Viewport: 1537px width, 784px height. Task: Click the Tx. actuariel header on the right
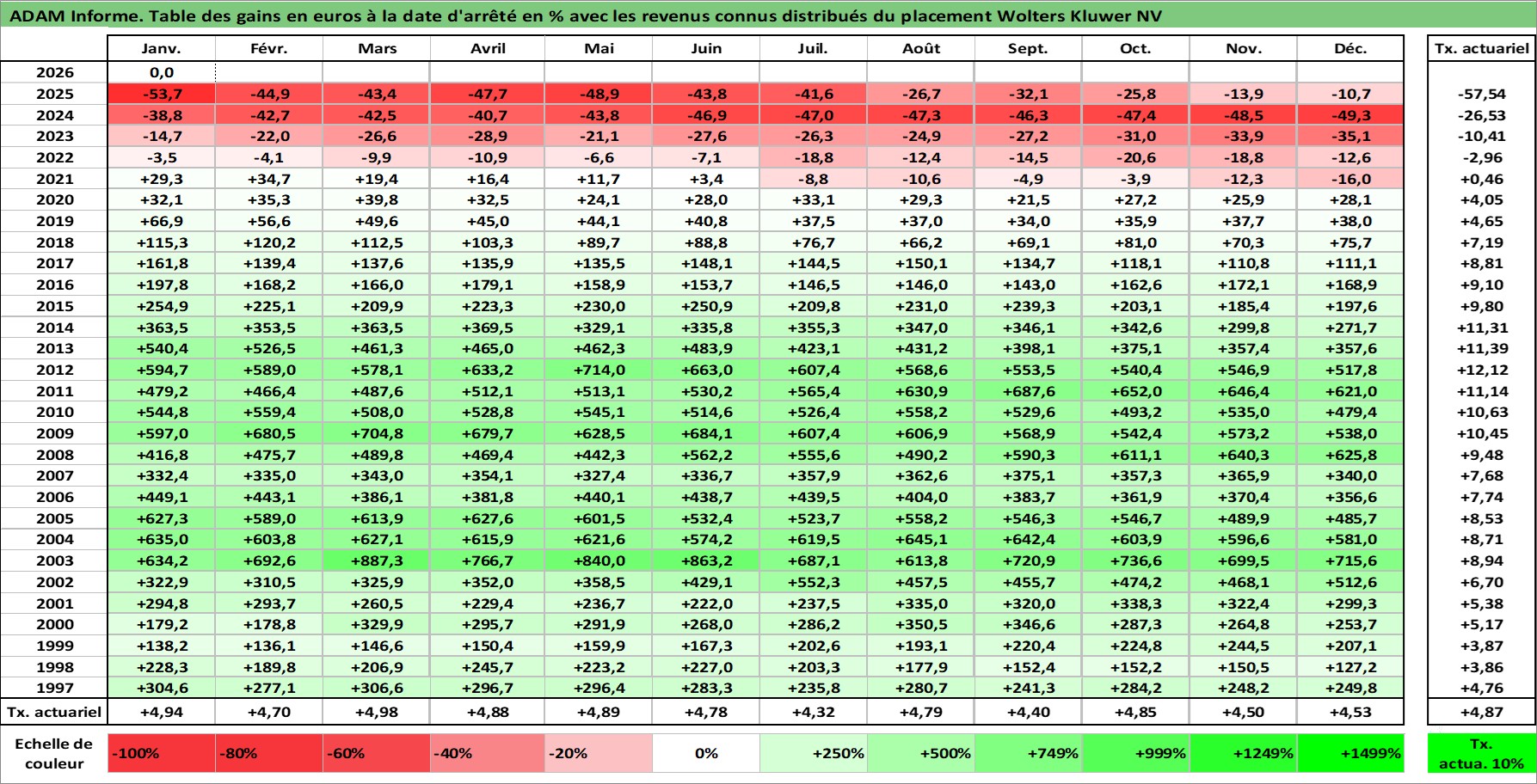tap(1482, 49)
